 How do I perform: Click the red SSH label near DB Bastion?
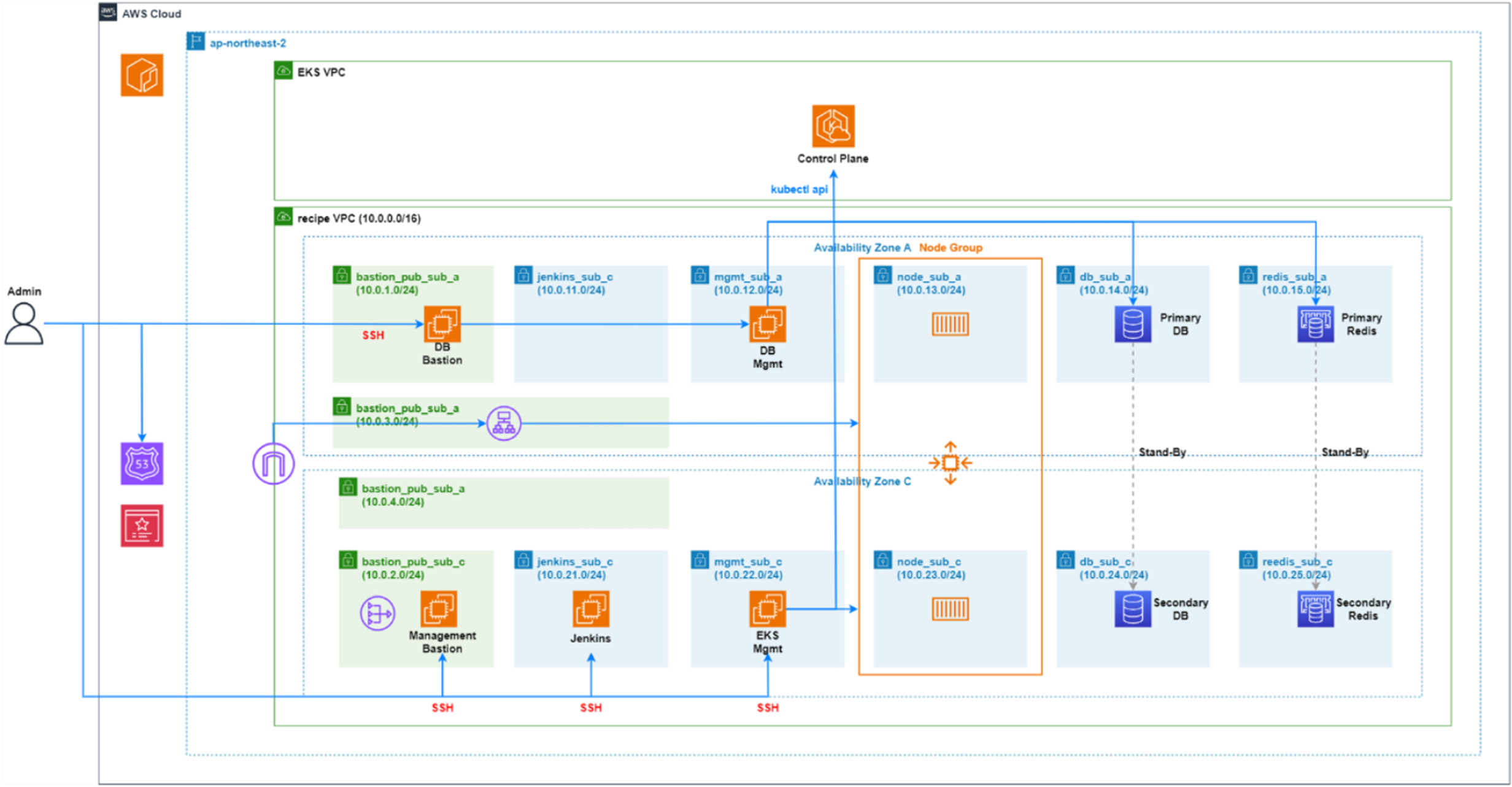[x=373, y=336]
